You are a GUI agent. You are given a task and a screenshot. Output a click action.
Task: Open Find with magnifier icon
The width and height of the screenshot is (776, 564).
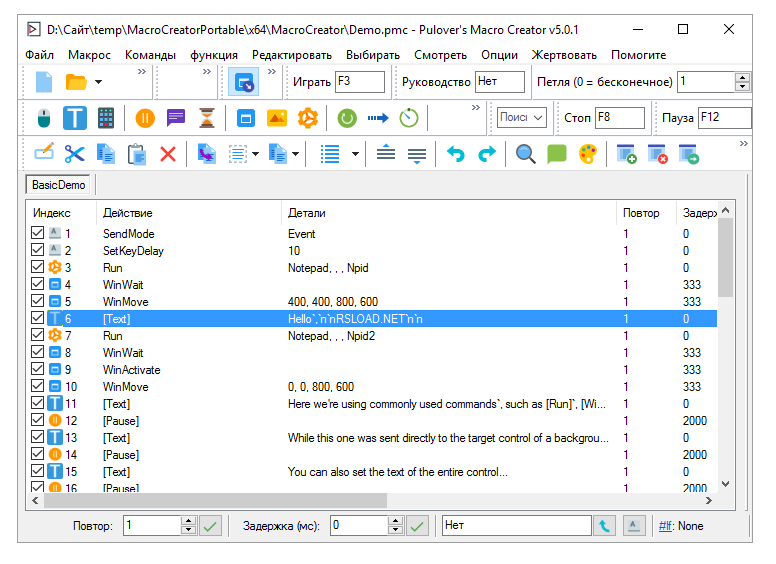[x=526, y=154]
